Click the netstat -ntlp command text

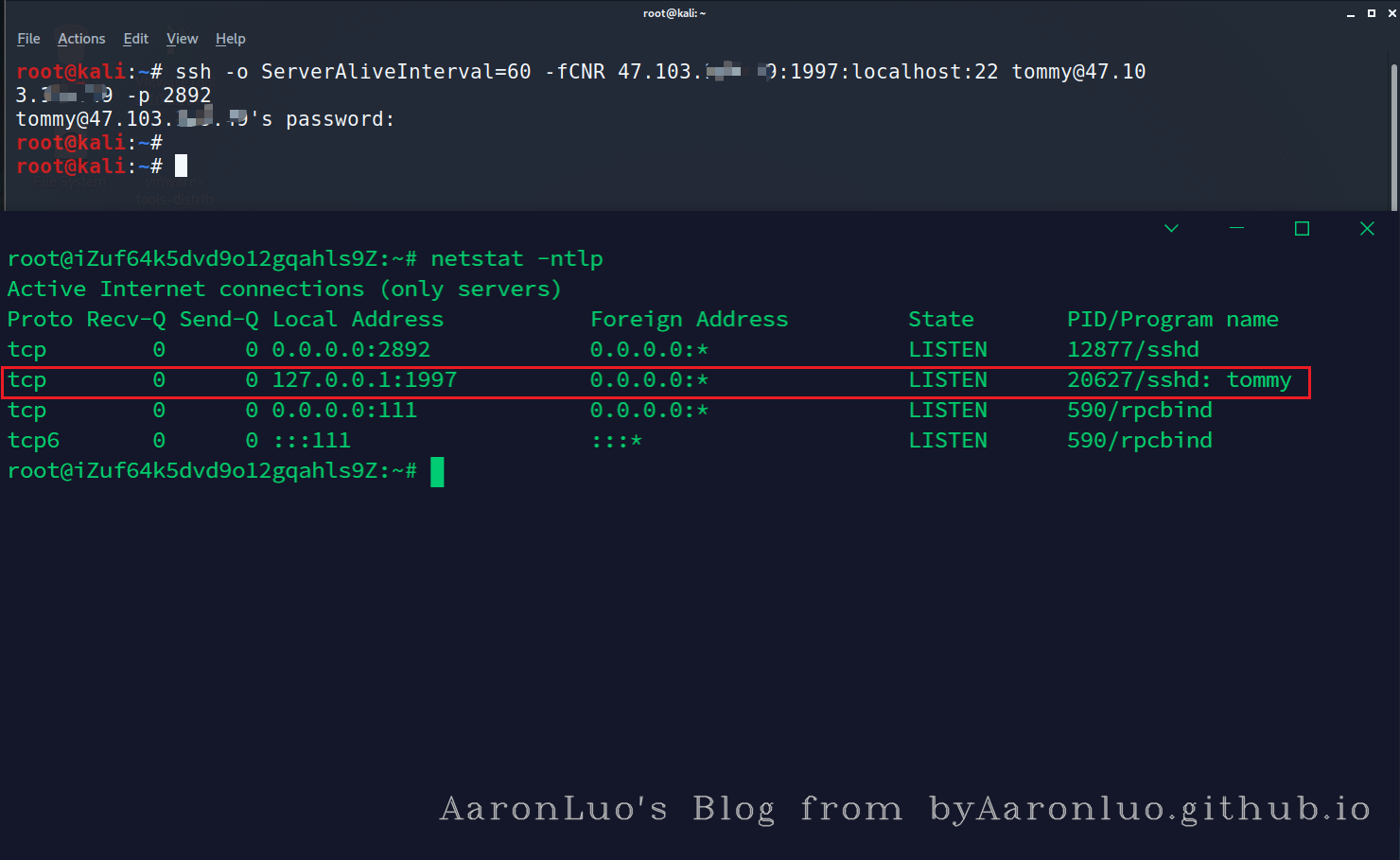click(516, 259)
